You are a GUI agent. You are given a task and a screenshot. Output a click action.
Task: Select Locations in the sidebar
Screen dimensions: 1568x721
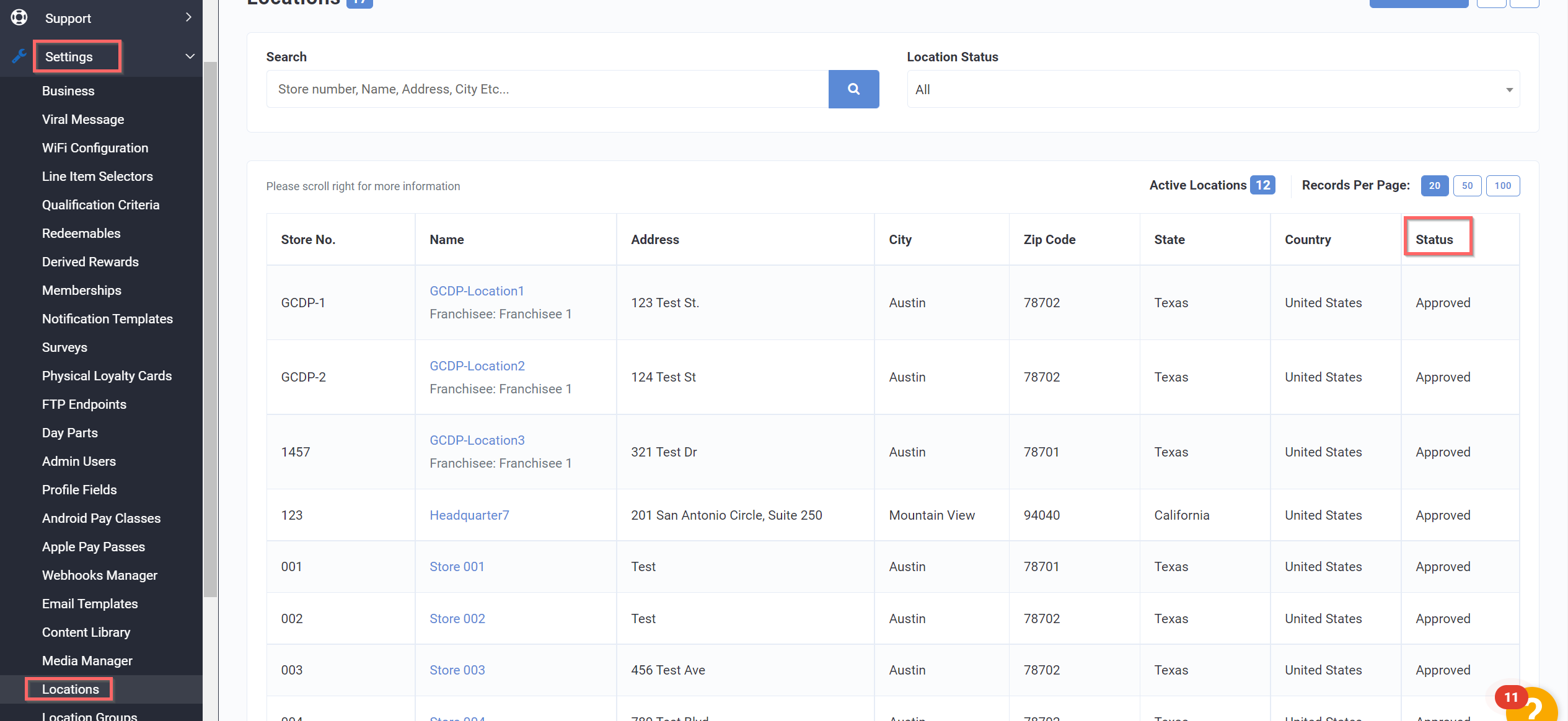tap(70, 689)
